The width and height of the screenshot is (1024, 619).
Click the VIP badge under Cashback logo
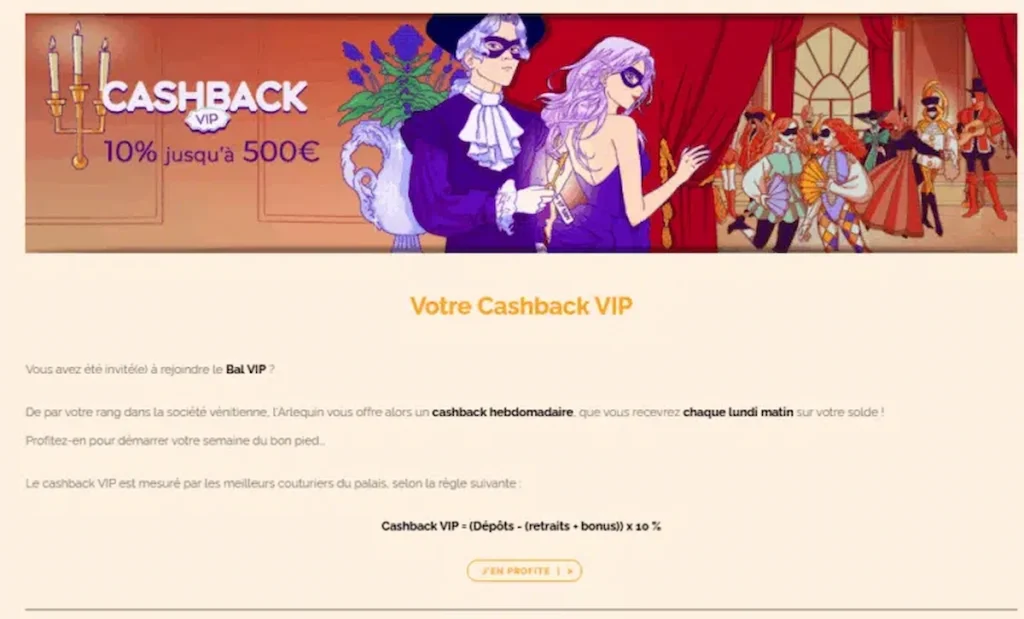coord(206,119)
